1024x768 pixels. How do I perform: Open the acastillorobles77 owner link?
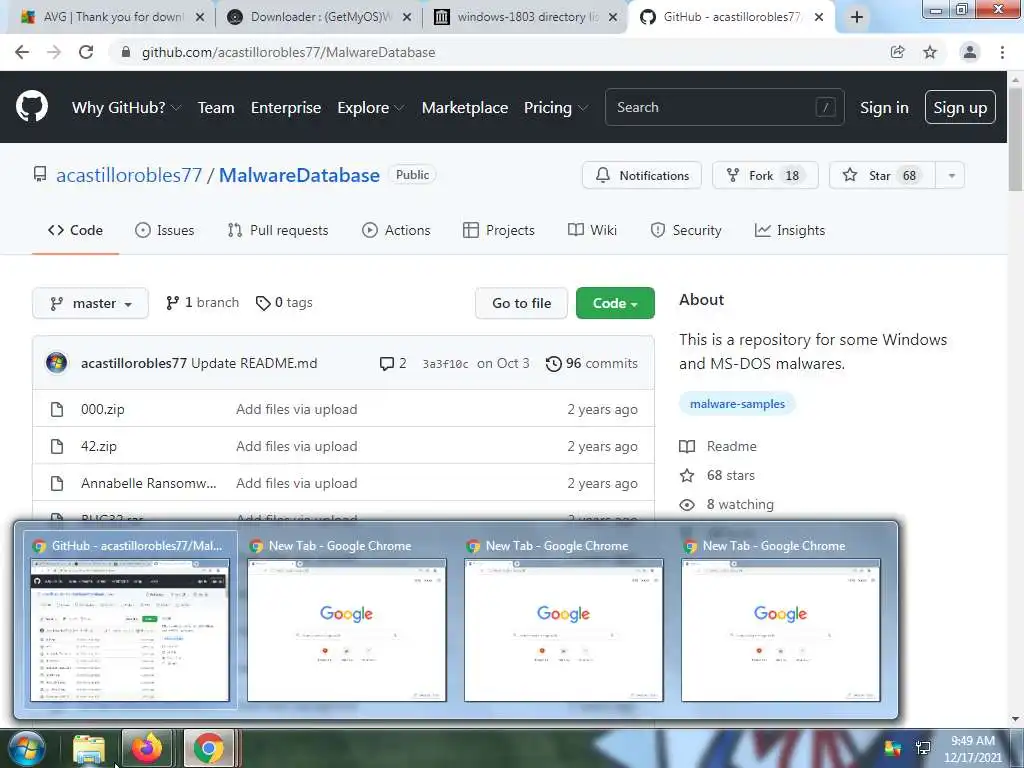(x=129, y=175)
